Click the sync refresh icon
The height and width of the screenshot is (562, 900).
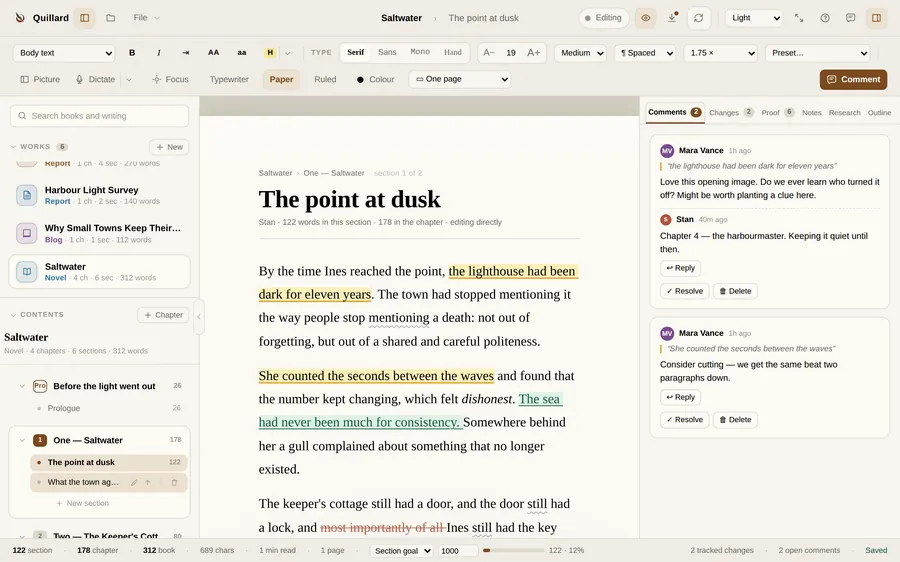[699, 18]
